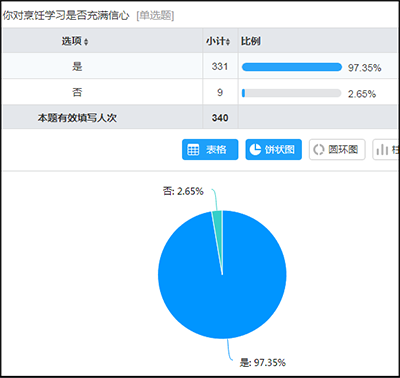The height and width of the screenshot is (378, 400).
Task: Click the 本题有效填写人次 row label
Action: (77, 118)
